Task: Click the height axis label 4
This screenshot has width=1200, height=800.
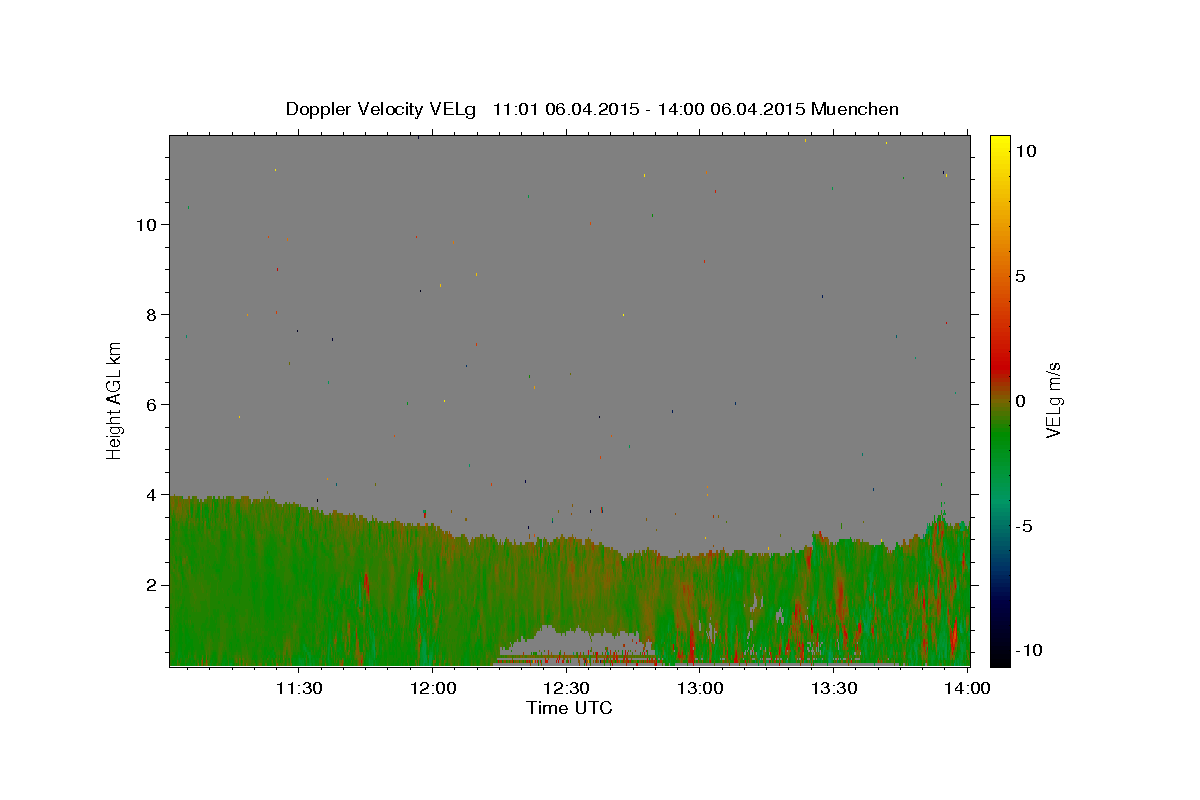Action: 152,495
